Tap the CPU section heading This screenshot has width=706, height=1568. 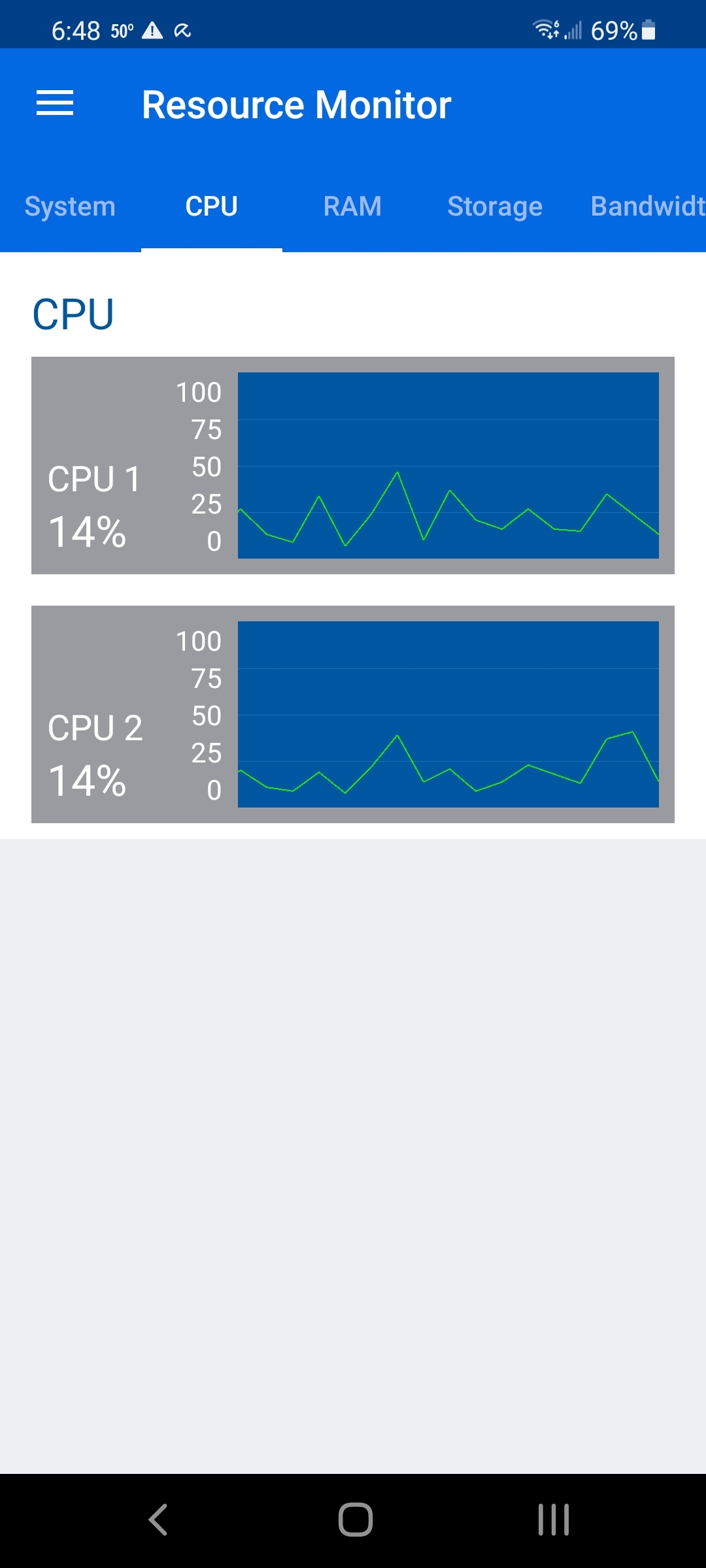point(73,315)
